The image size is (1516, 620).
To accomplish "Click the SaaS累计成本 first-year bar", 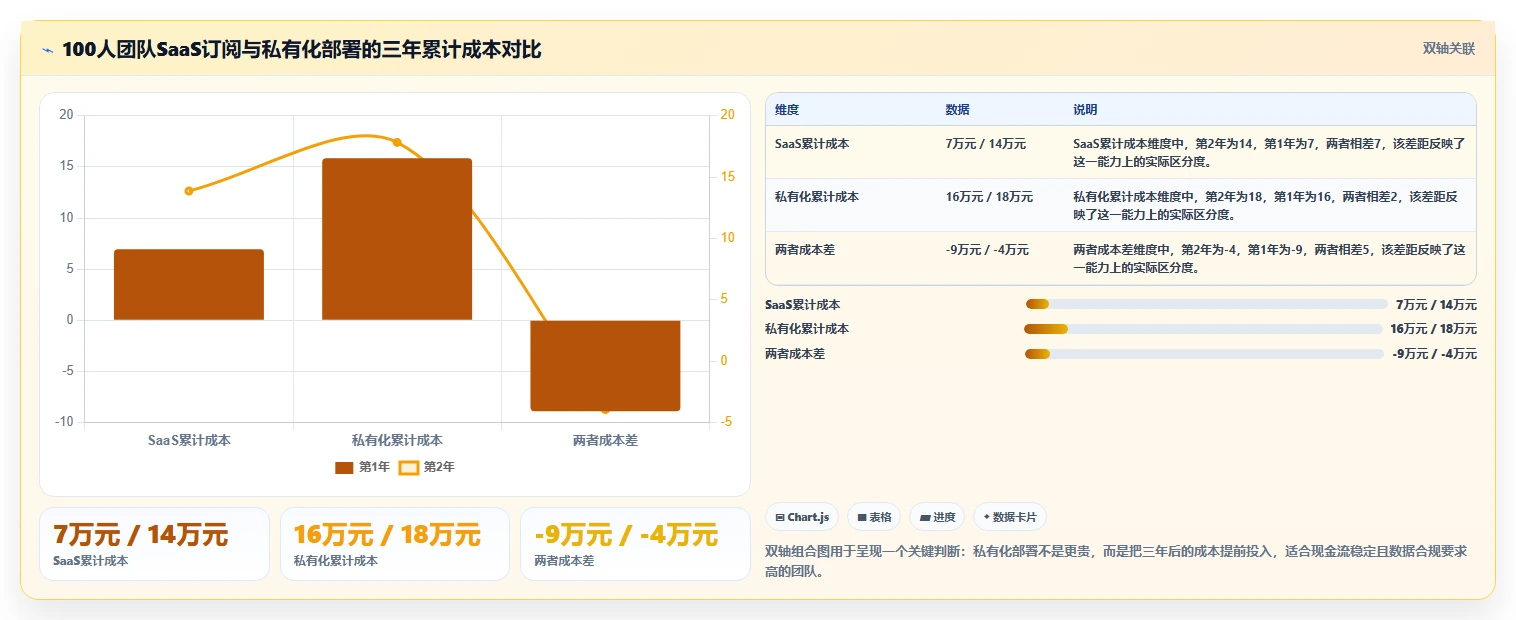I will [189, 285].
